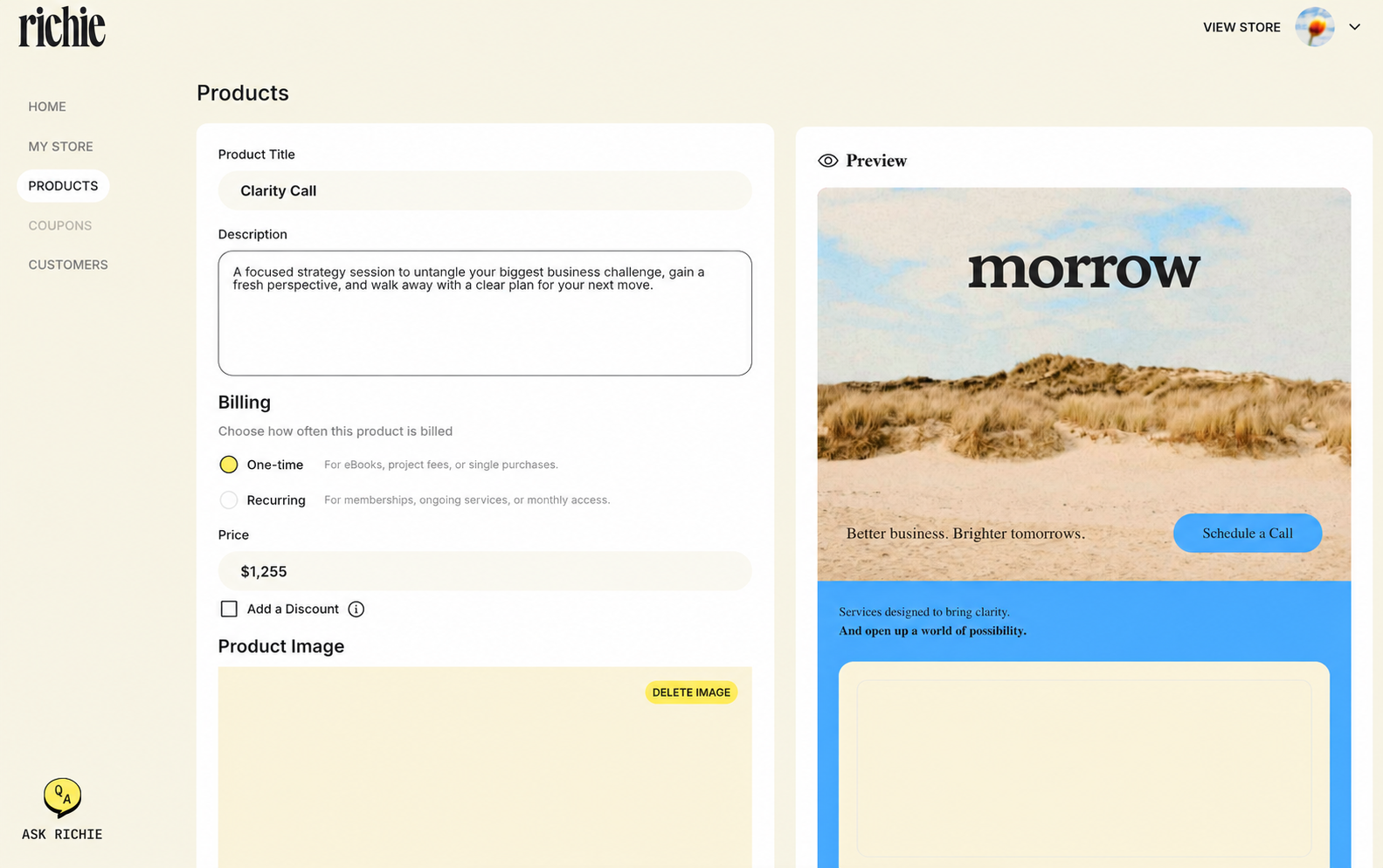
Task: Select the One-time billing option
Action: pos(229,465)
